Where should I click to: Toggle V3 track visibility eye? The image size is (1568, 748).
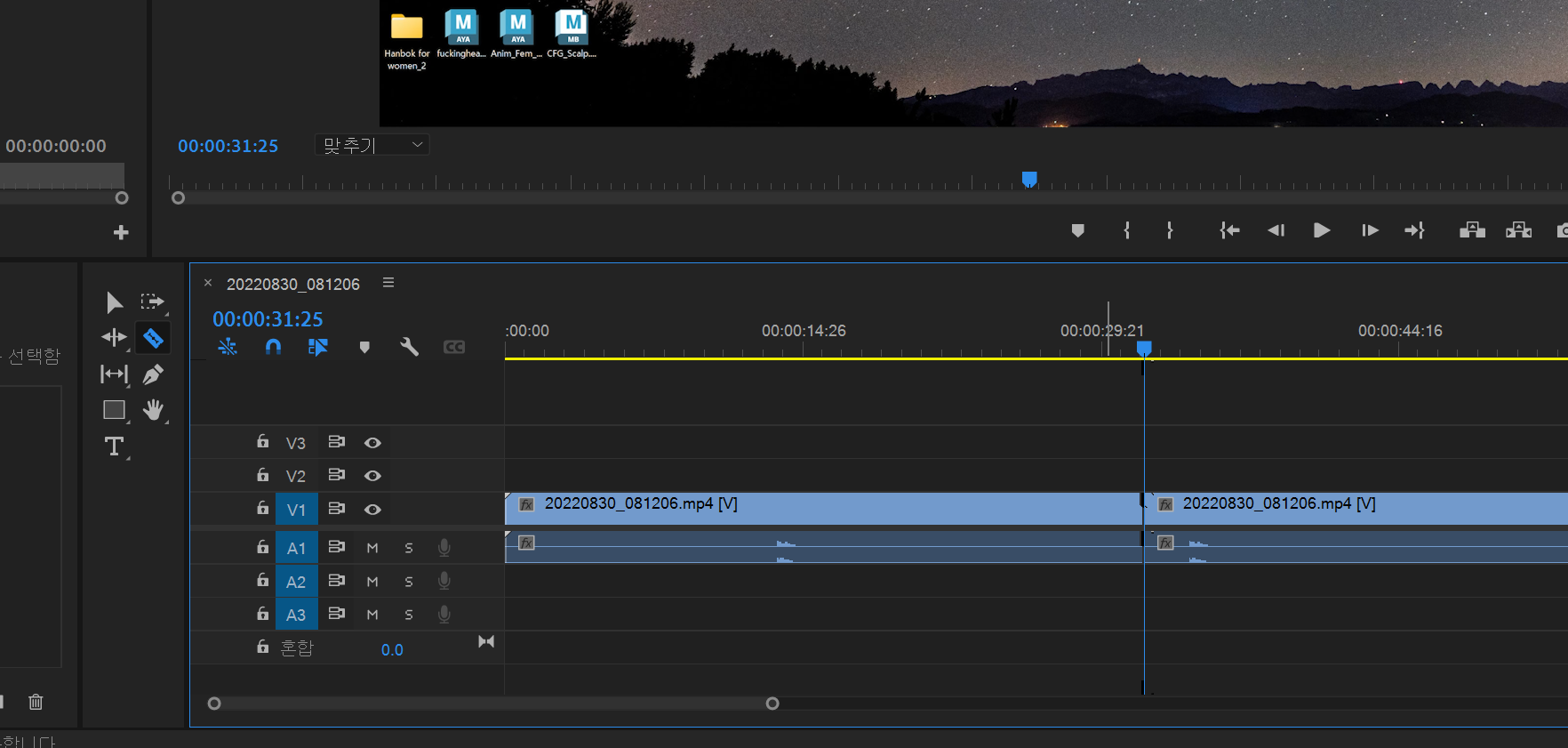pyautogui.click(x=372, y=442)
